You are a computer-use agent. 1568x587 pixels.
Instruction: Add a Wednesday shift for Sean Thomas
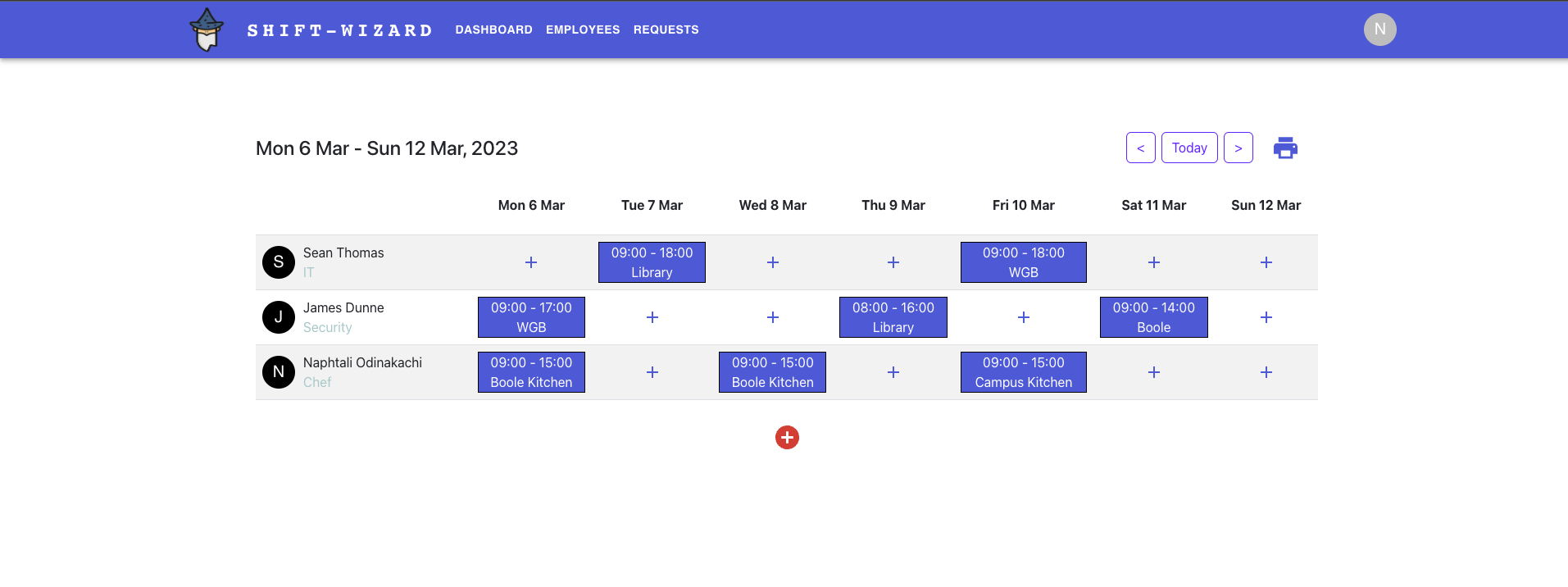[x=771, y=262]
